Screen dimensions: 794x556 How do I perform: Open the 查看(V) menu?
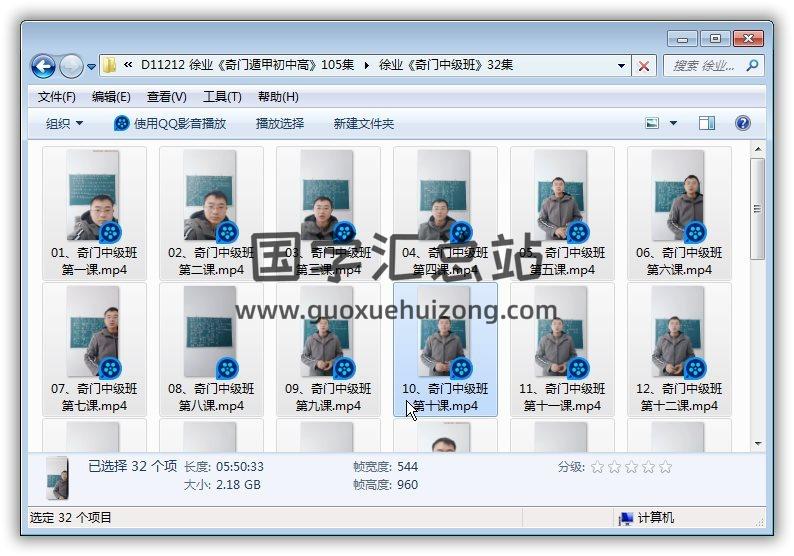[x=167, y=97]
